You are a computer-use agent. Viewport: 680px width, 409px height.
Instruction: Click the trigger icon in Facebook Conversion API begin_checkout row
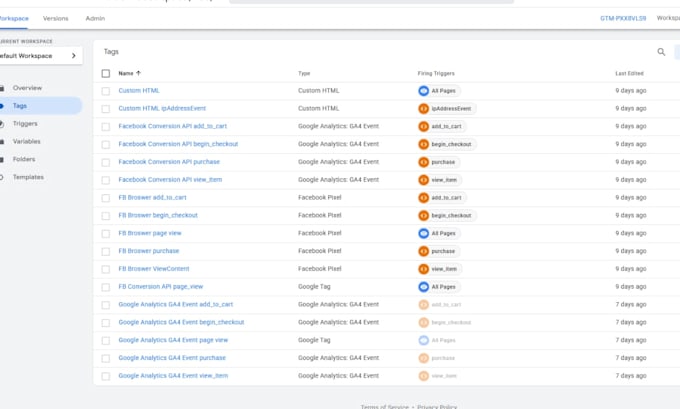[x=423, y=144]
